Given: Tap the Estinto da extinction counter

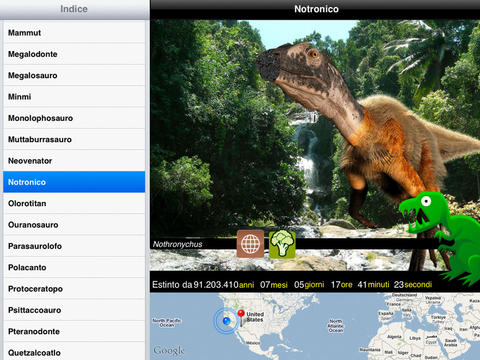Looking at the screenshot, I should click(x=292, y=285).
